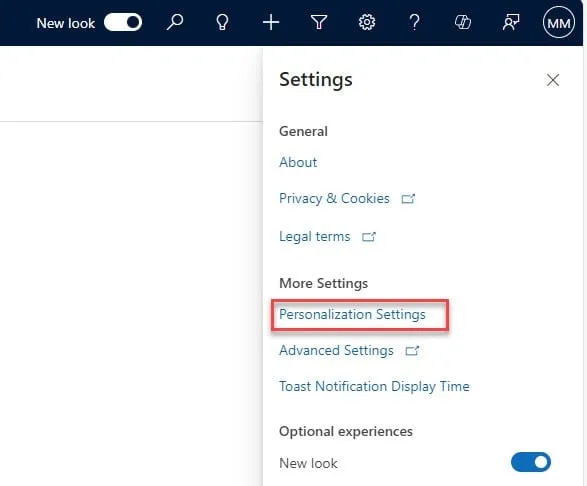Open the advanced find funnel icon
This screenshot has width=587, height=486.
[319, 22]
